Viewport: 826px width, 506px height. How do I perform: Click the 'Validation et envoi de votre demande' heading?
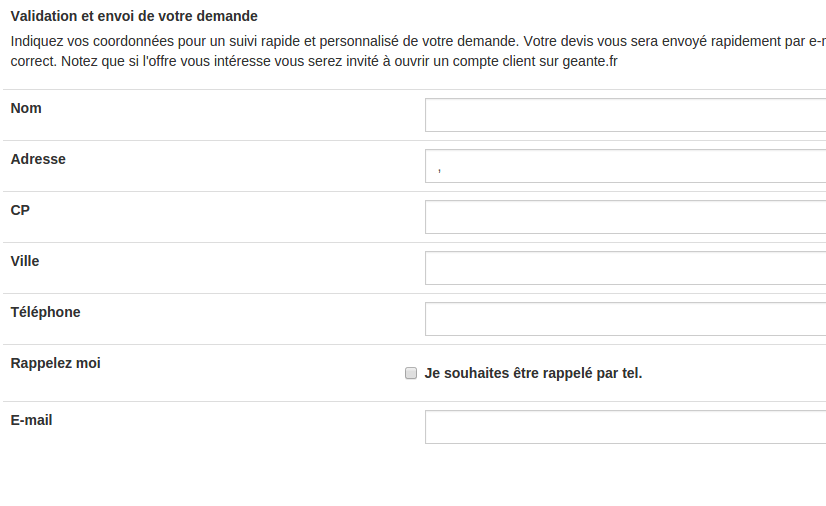[134, 17]
